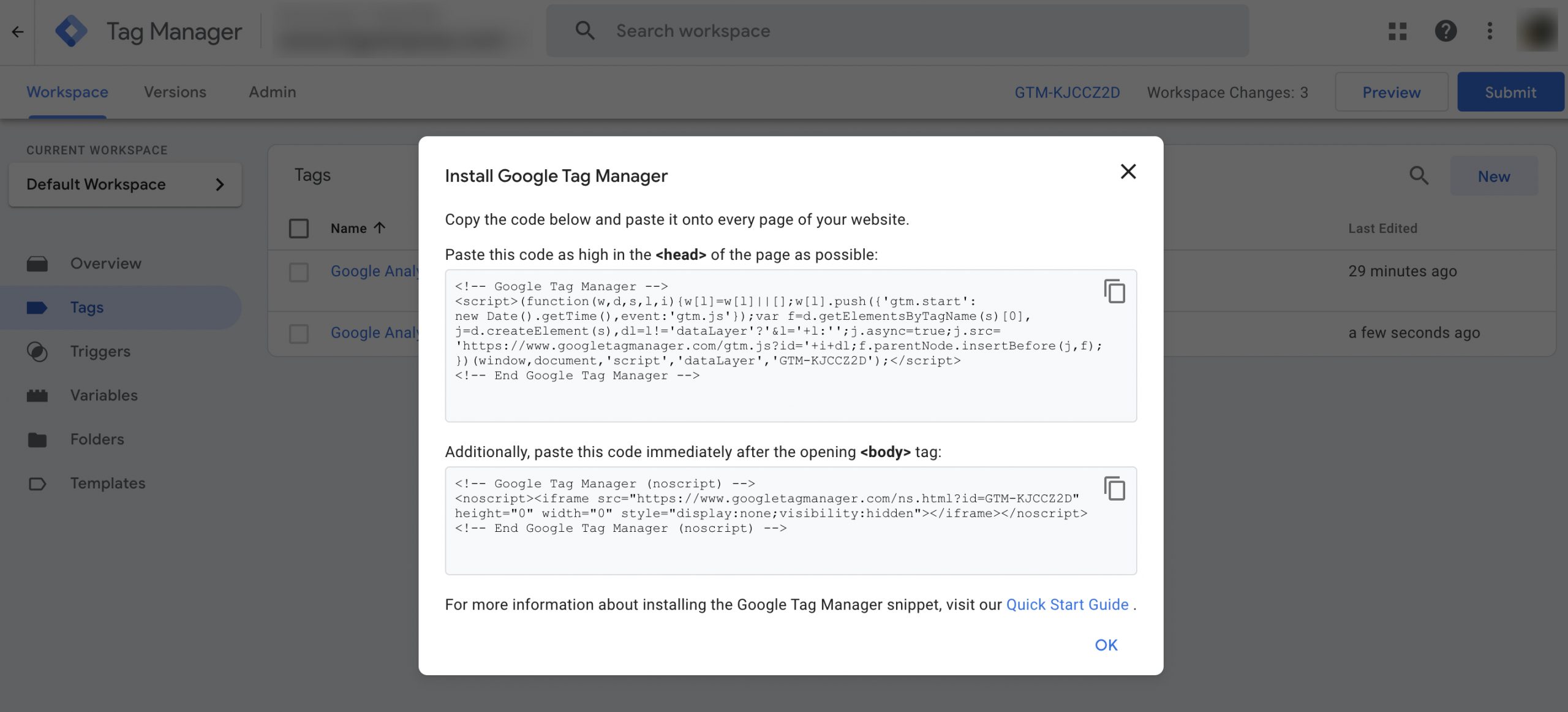Click the search icon in Tags panel
The height and width of the screenshot is (712, 1568).
pyautogui.click(x=1419, y=176)
